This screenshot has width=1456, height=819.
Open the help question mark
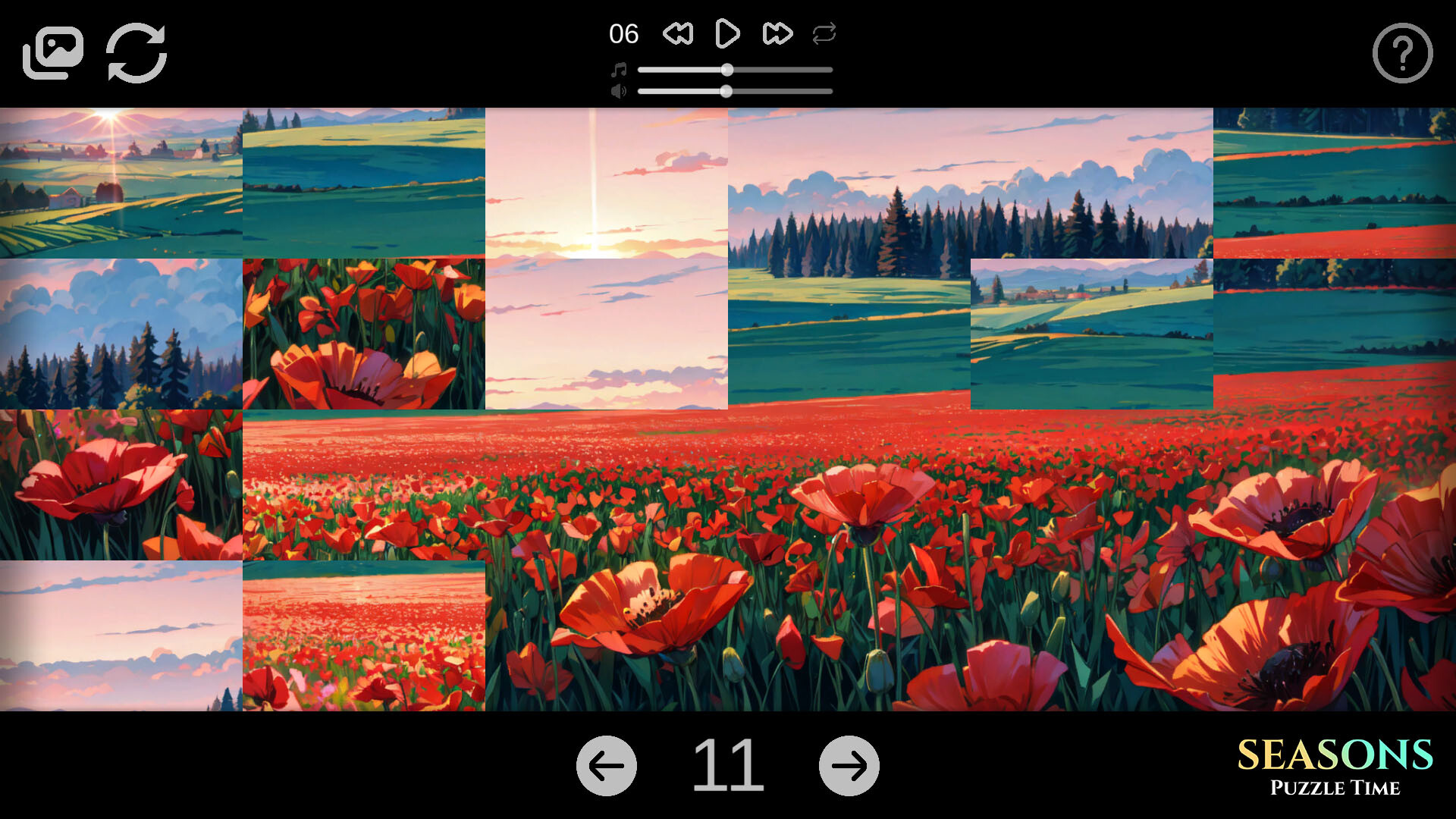[1401, 54]
